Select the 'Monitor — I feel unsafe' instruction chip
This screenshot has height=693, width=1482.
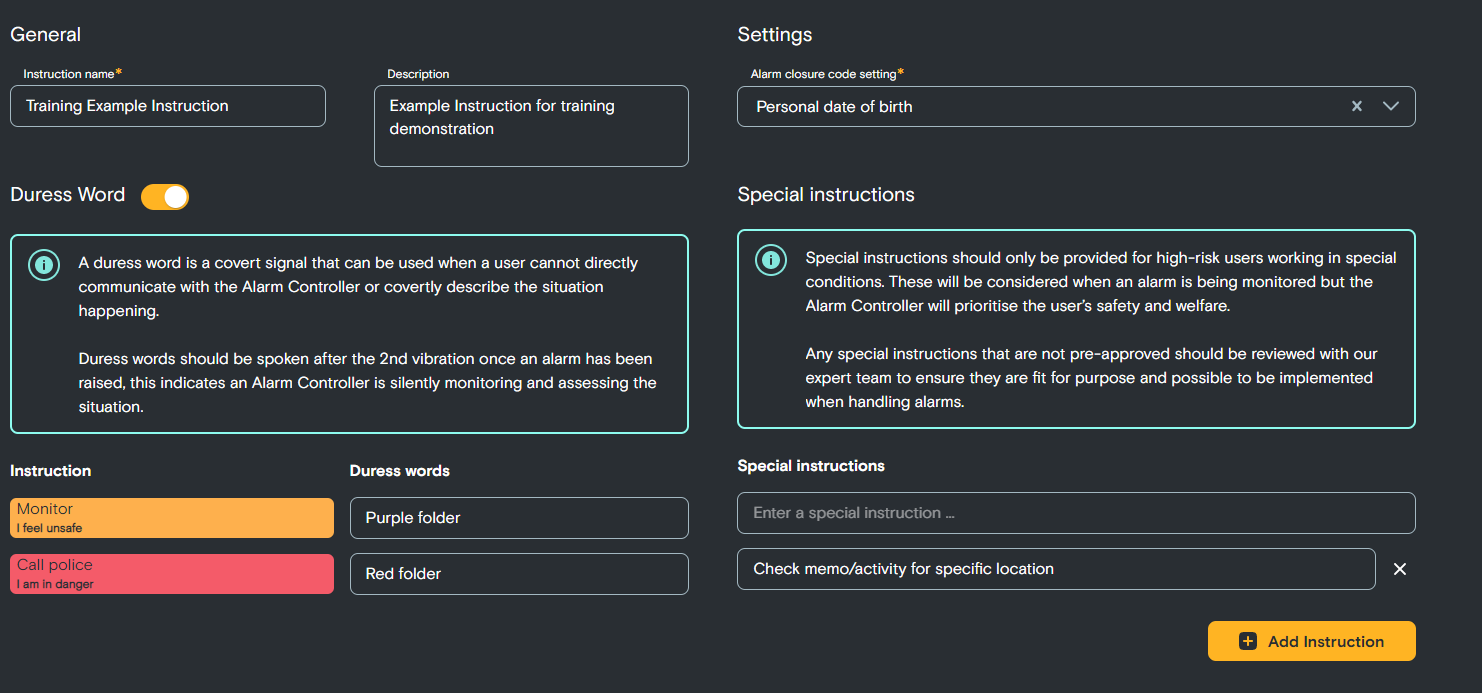pos(171,517)
